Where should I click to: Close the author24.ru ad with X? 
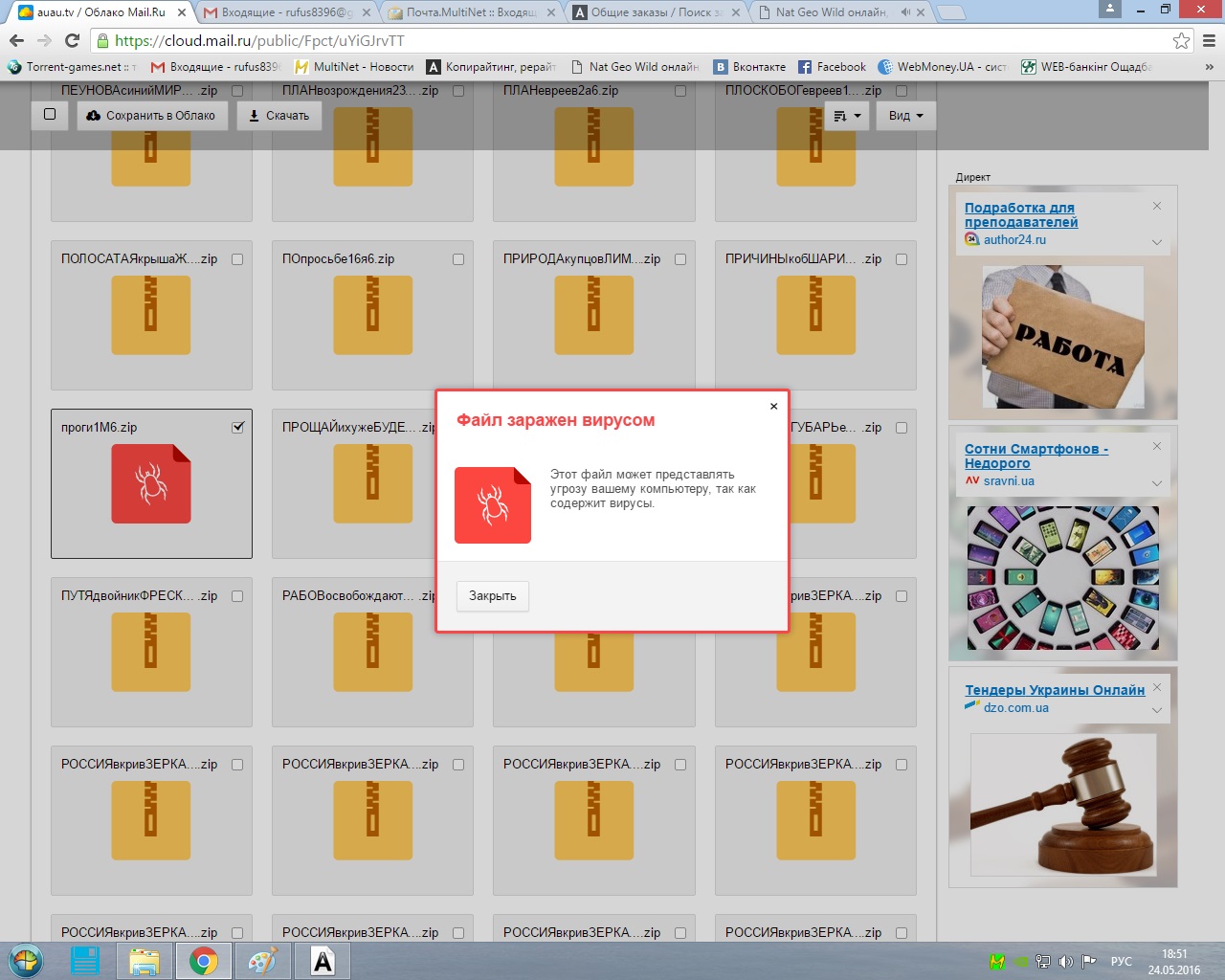(1157, 206)
